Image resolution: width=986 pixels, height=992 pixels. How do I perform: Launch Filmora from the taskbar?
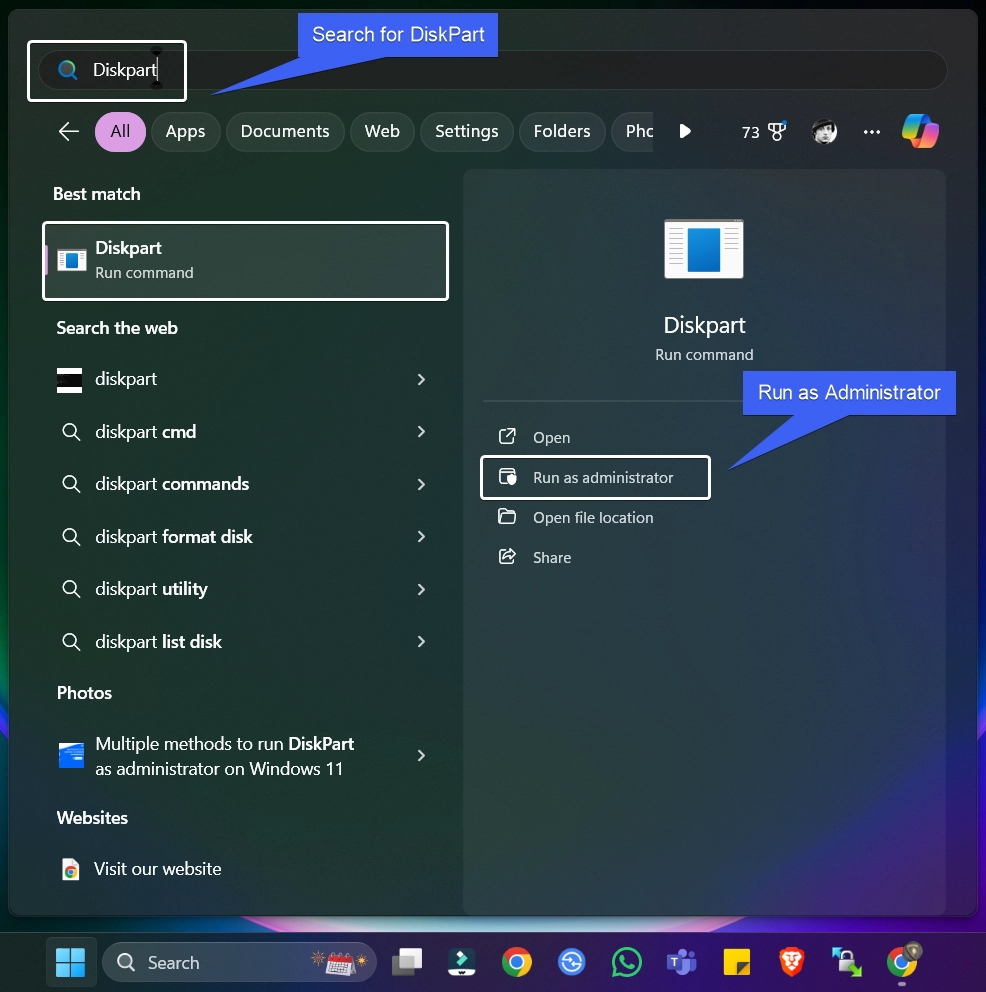(462, 962)
